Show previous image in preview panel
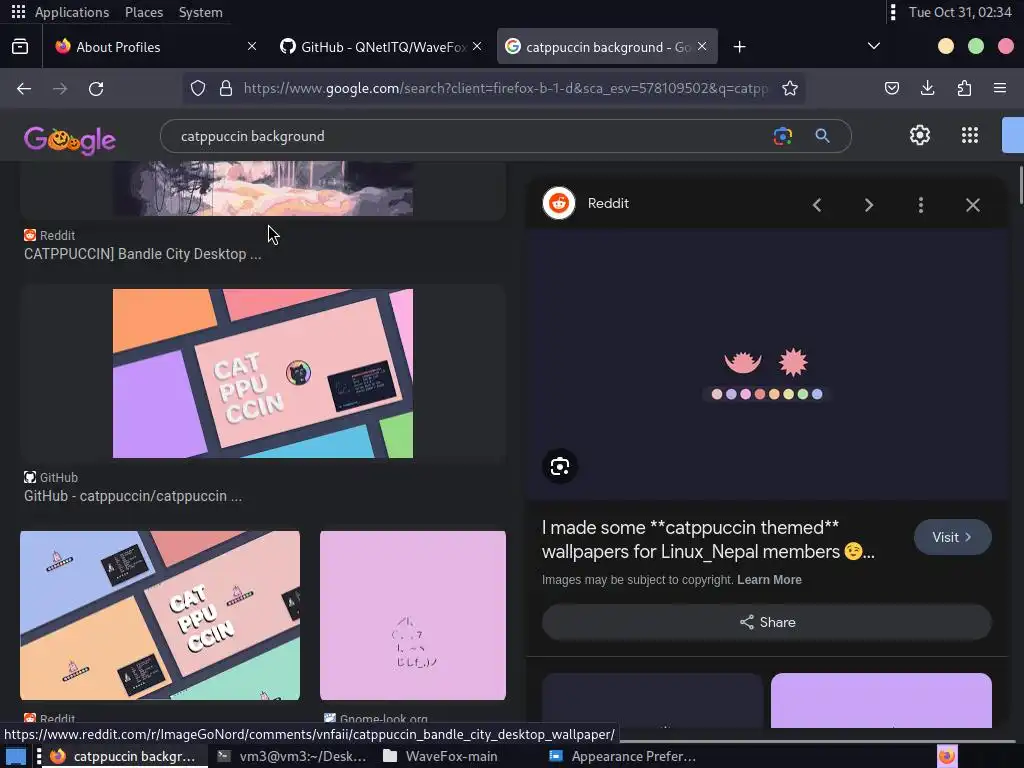Image resolution: width=1024 pixels, height=768 pixels. 816,205
